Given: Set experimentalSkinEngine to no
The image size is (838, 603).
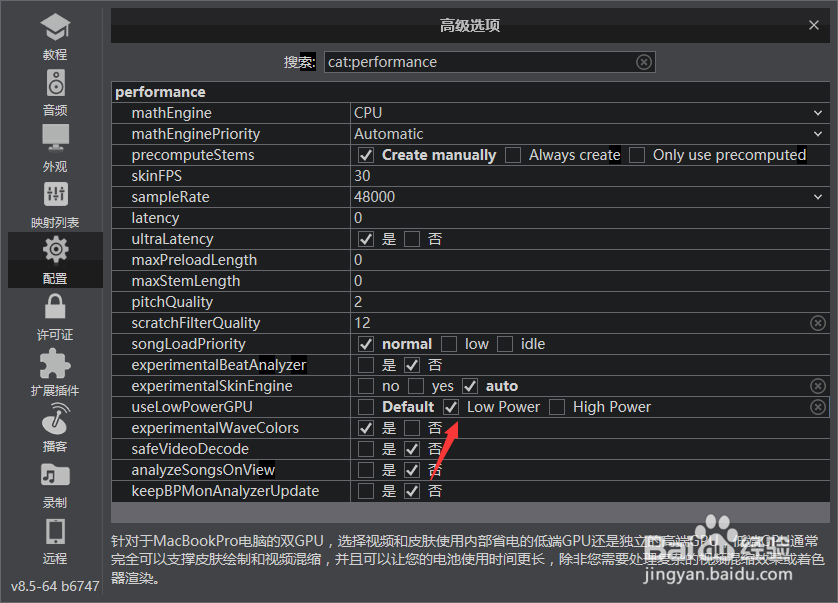Looking at the screenshot, I should [366, 386].
